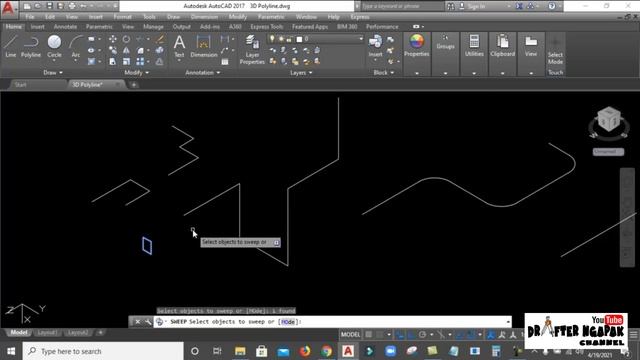Open the Format menu
The image size is (640, 360).
click(122, 17)
